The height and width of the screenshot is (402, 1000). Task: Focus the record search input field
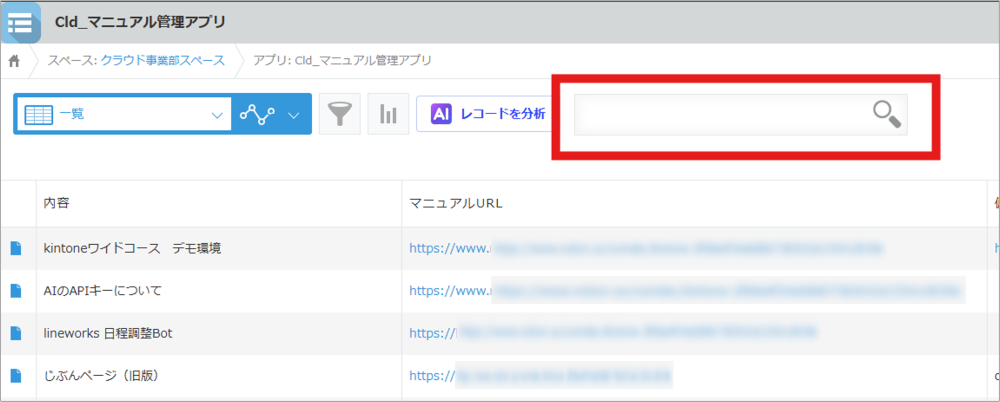click(x=740, y=115)
